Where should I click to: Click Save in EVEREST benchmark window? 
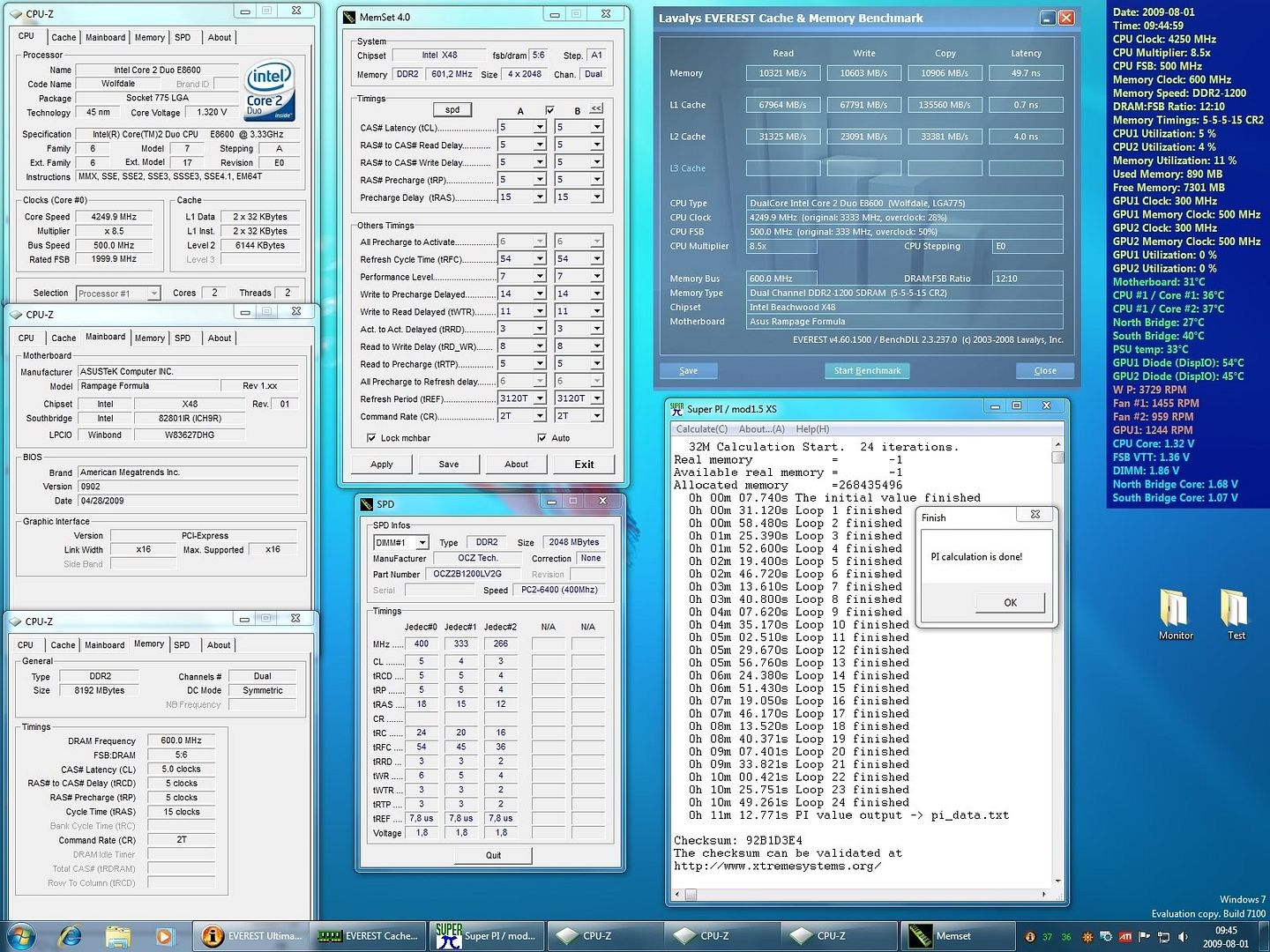point(689,371)
